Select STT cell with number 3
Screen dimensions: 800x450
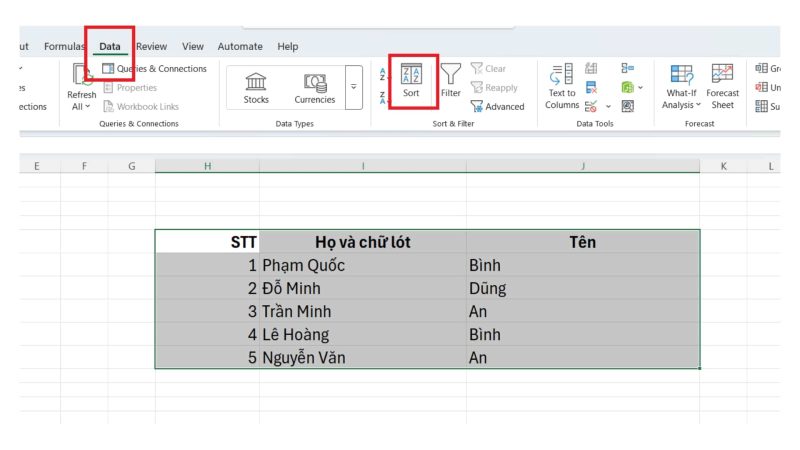[x=208, y=311]
